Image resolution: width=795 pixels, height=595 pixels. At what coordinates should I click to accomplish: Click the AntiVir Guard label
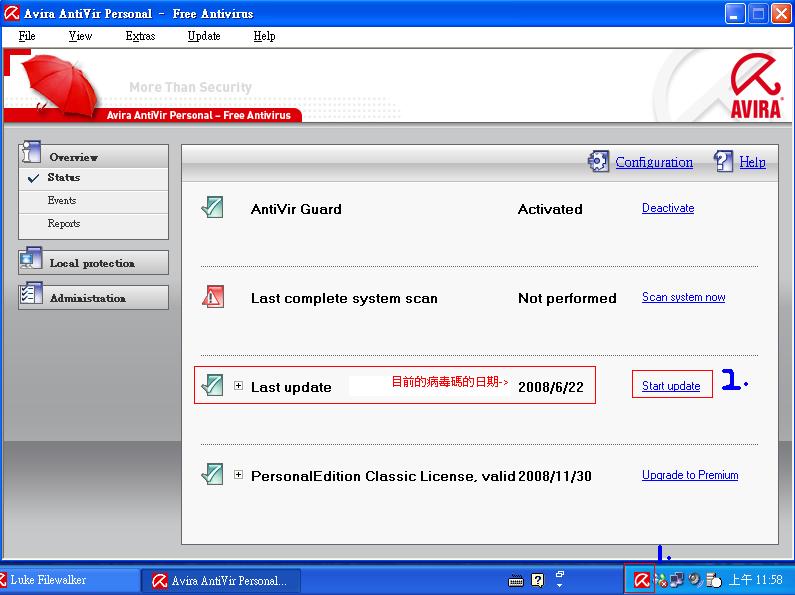[x=296, y=209]
